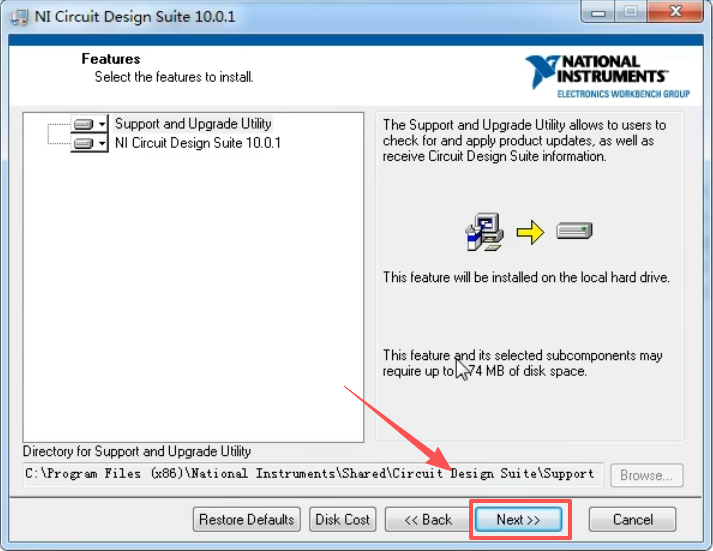713x551 pixels.
Task: Cancel the installation
Action: click(633, 519)
